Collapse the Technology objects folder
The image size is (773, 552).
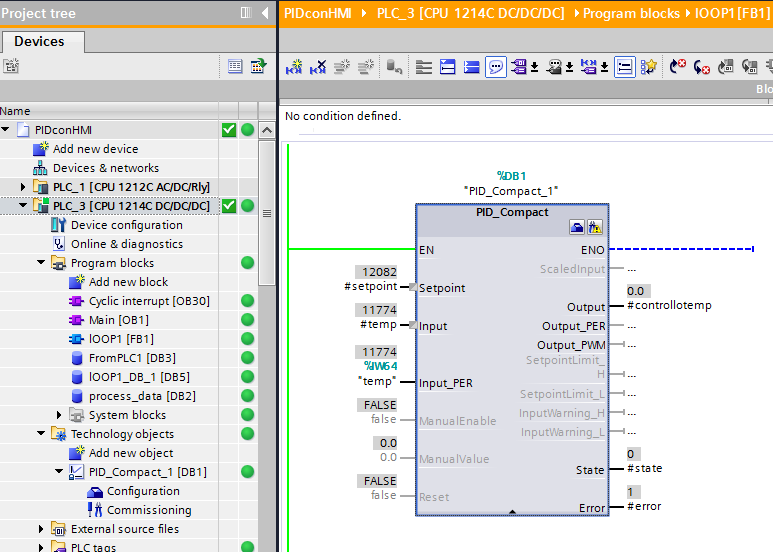click(x=42, y=434)
